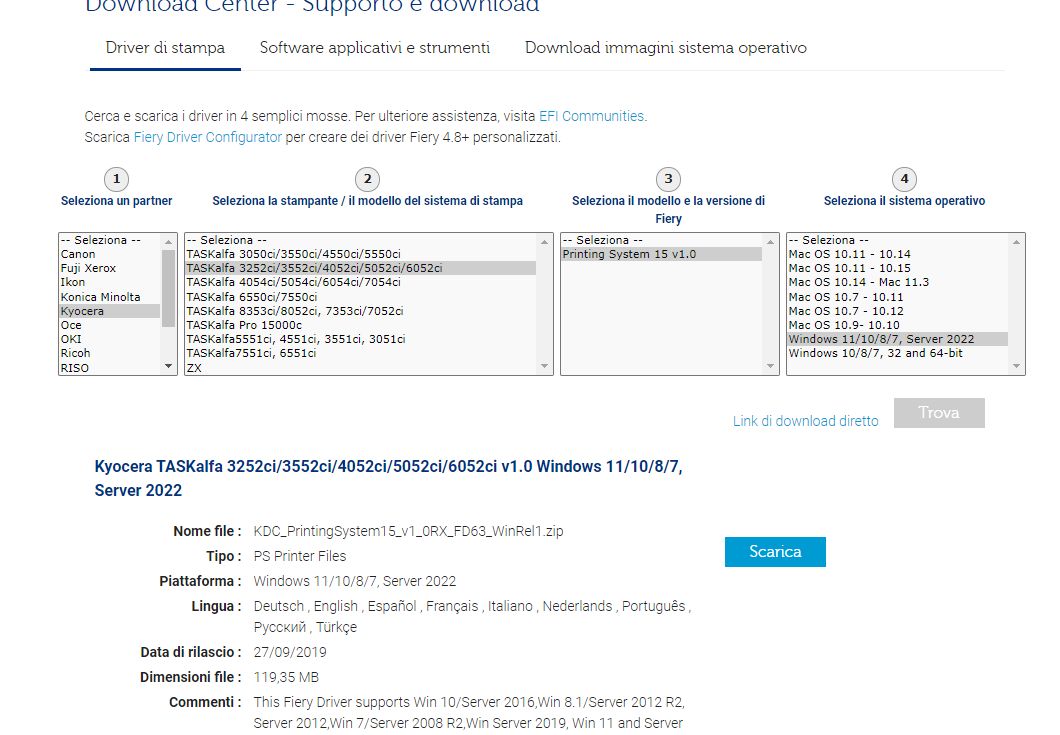Image resolution: width=1060 pixels, height=735 pixels.
Task: Click the PS Printer Files type value
Action: coord(299,556)
